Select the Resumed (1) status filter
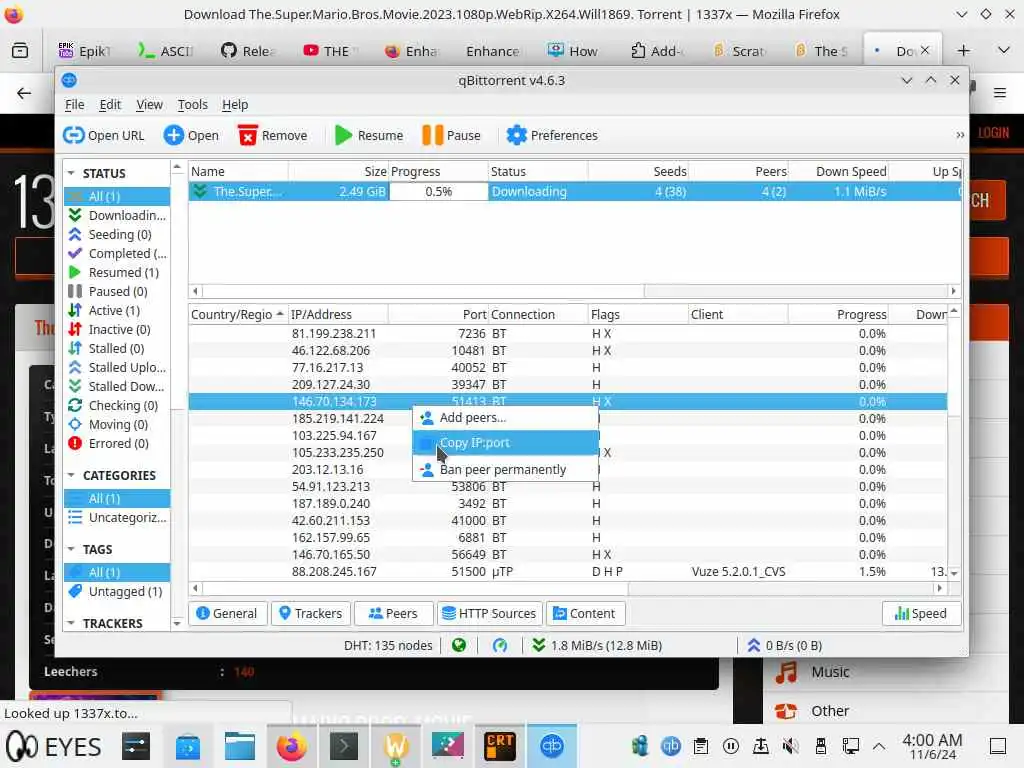 [x=117, y=272]
